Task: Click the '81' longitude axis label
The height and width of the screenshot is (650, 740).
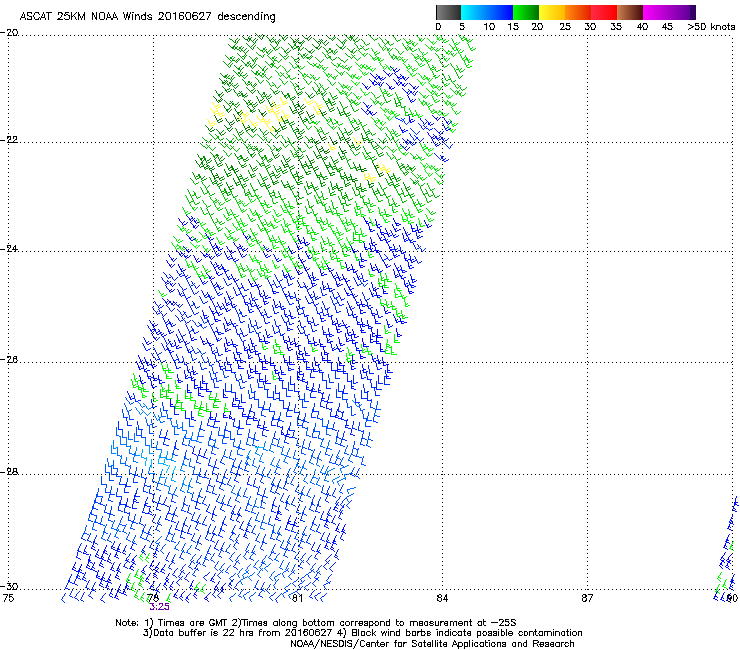Action: coord(297,598)
